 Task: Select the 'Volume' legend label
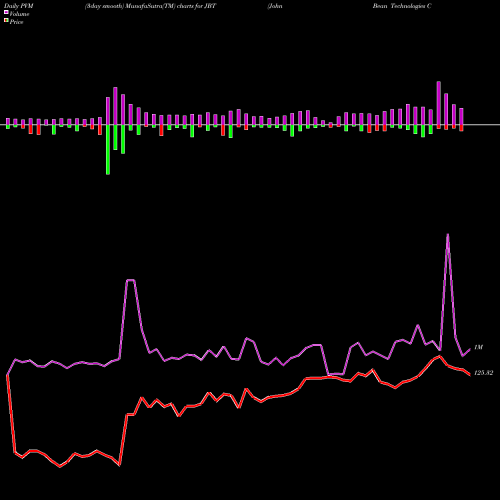tap(19, 14)
